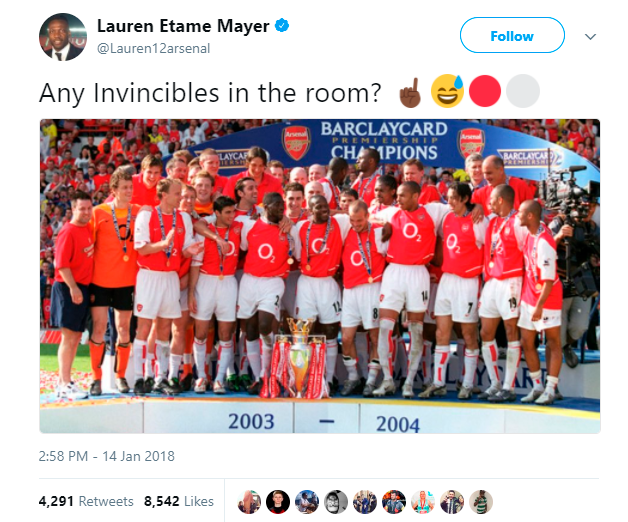Open the Lauren Etame Mayer name link
The width and height of the screenshot is (628, 522).
[x=183, y=26]
